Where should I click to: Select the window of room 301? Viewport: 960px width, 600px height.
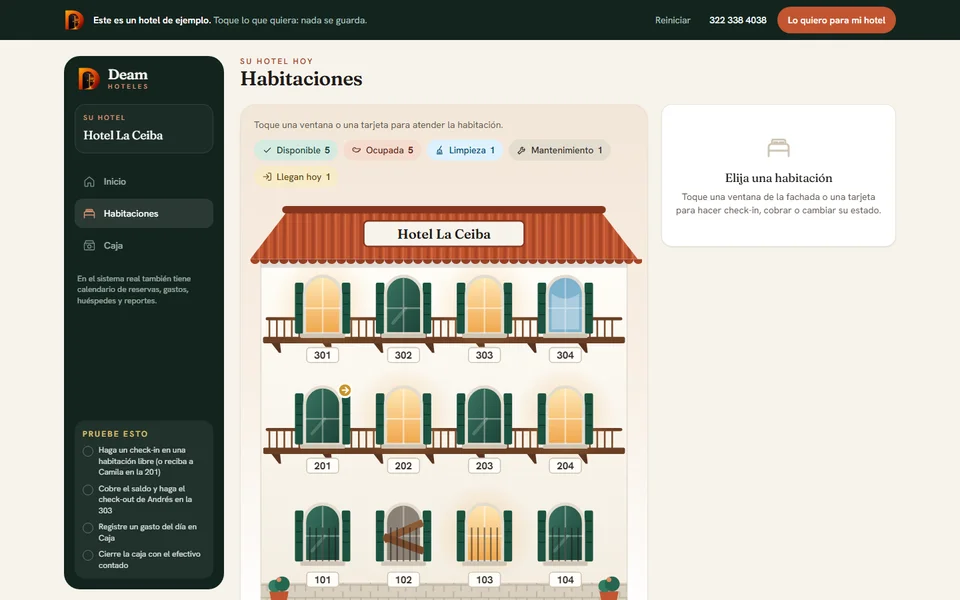(x=323, y=306)
